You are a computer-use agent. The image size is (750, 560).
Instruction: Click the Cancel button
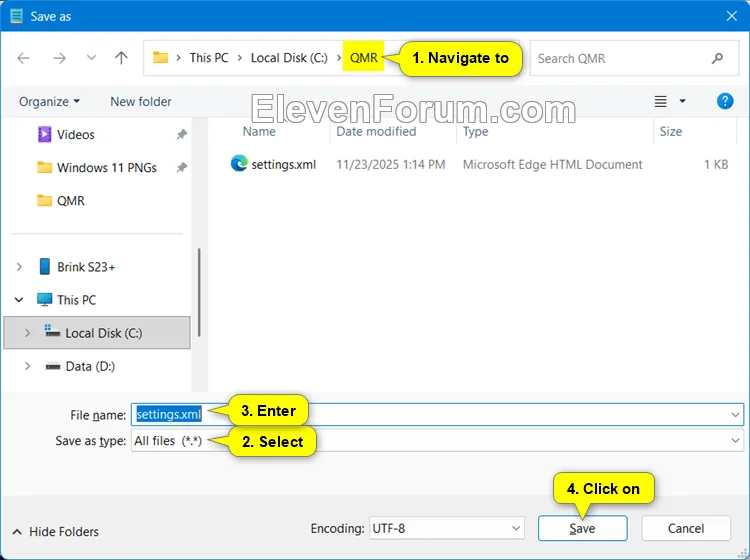point(686,528)
